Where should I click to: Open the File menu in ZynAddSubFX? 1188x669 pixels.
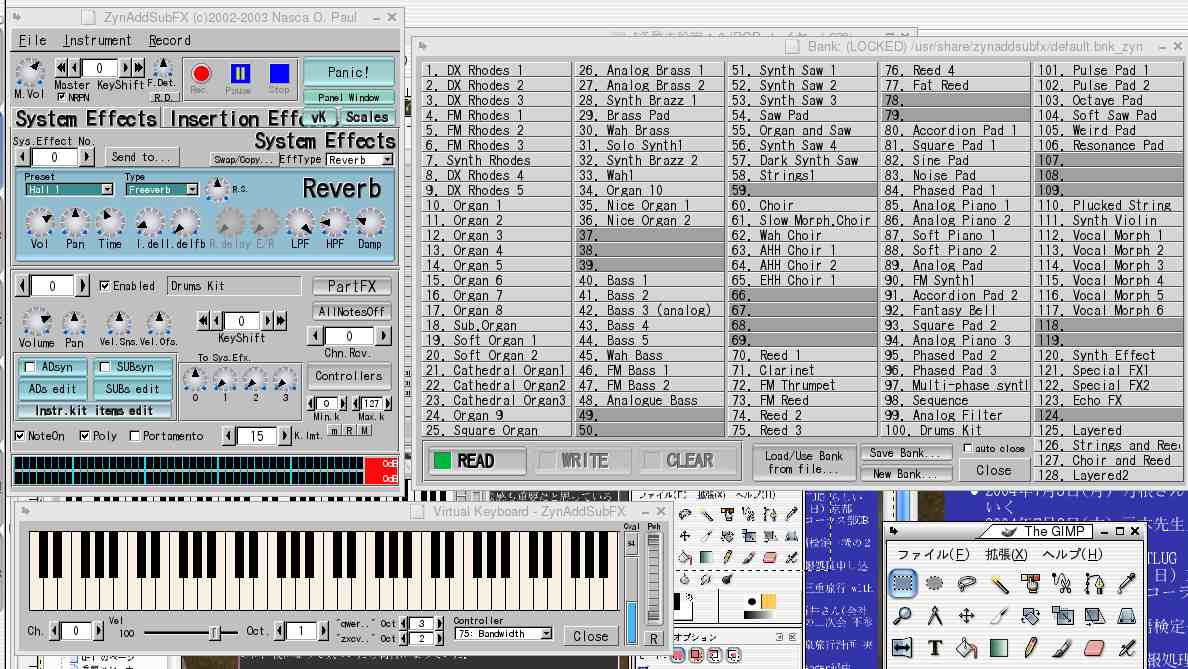pyautogui.click(x=33, y=40)
